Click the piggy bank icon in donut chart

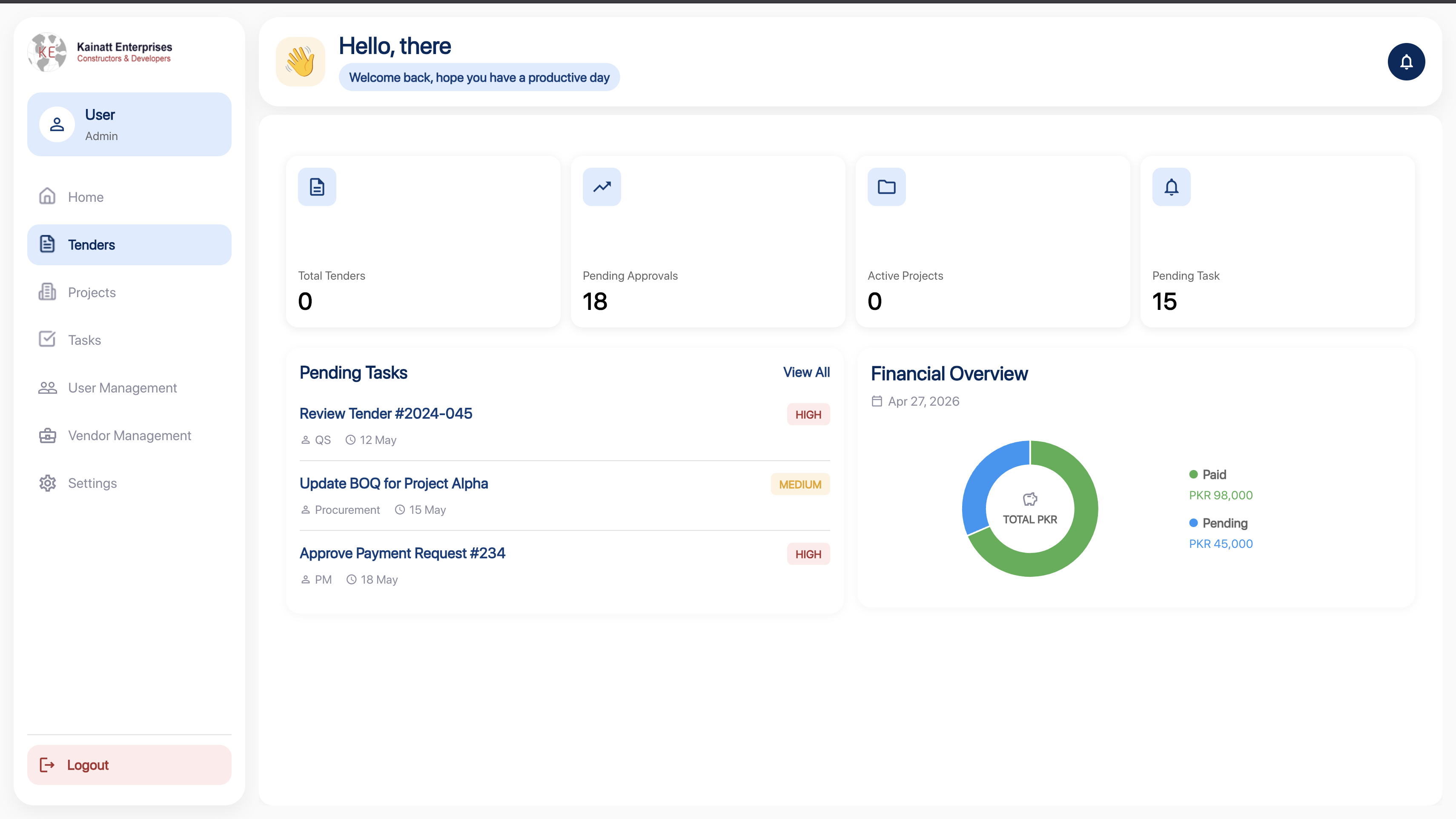point(1030,499)
